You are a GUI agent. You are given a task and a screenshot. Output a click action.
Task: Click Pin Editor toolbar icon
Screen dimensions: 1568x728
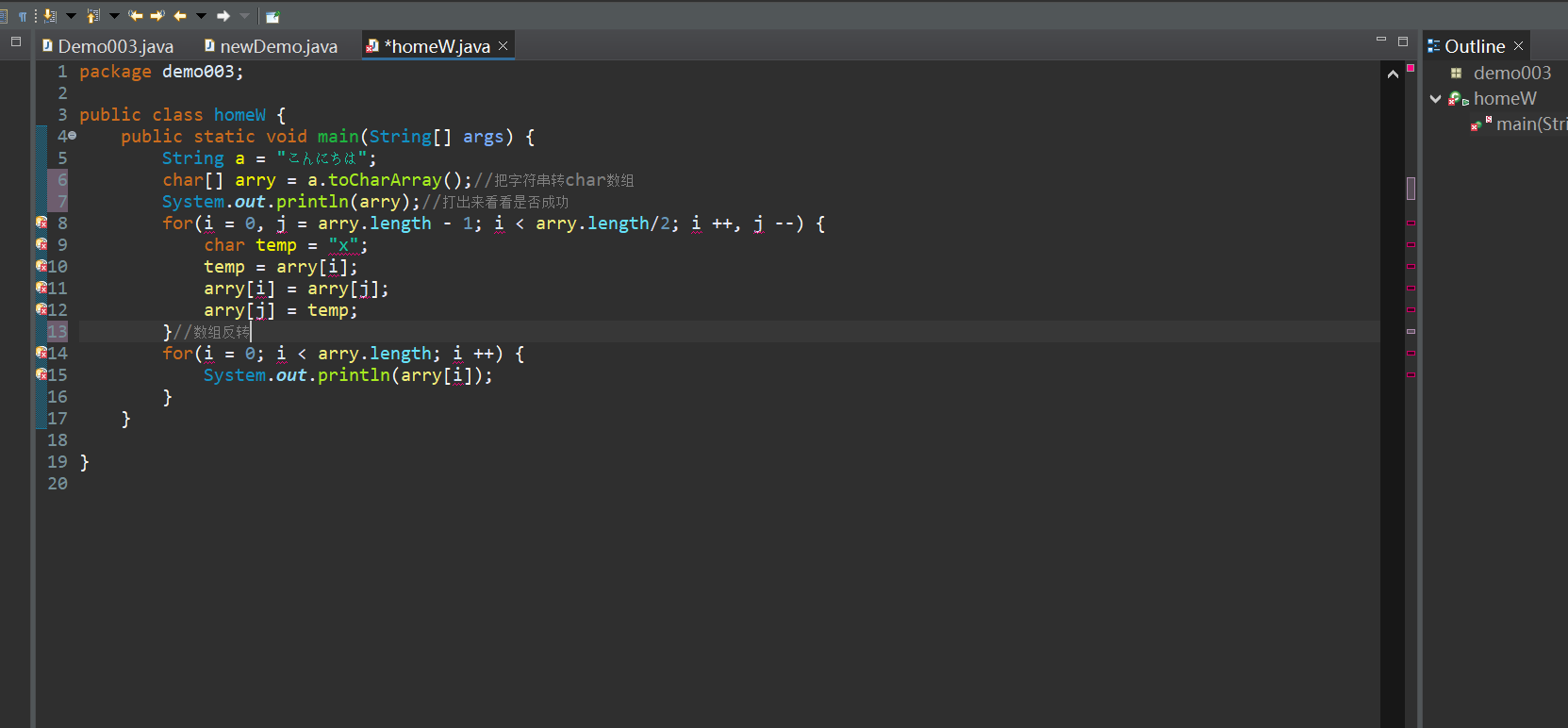click(272, 16)
